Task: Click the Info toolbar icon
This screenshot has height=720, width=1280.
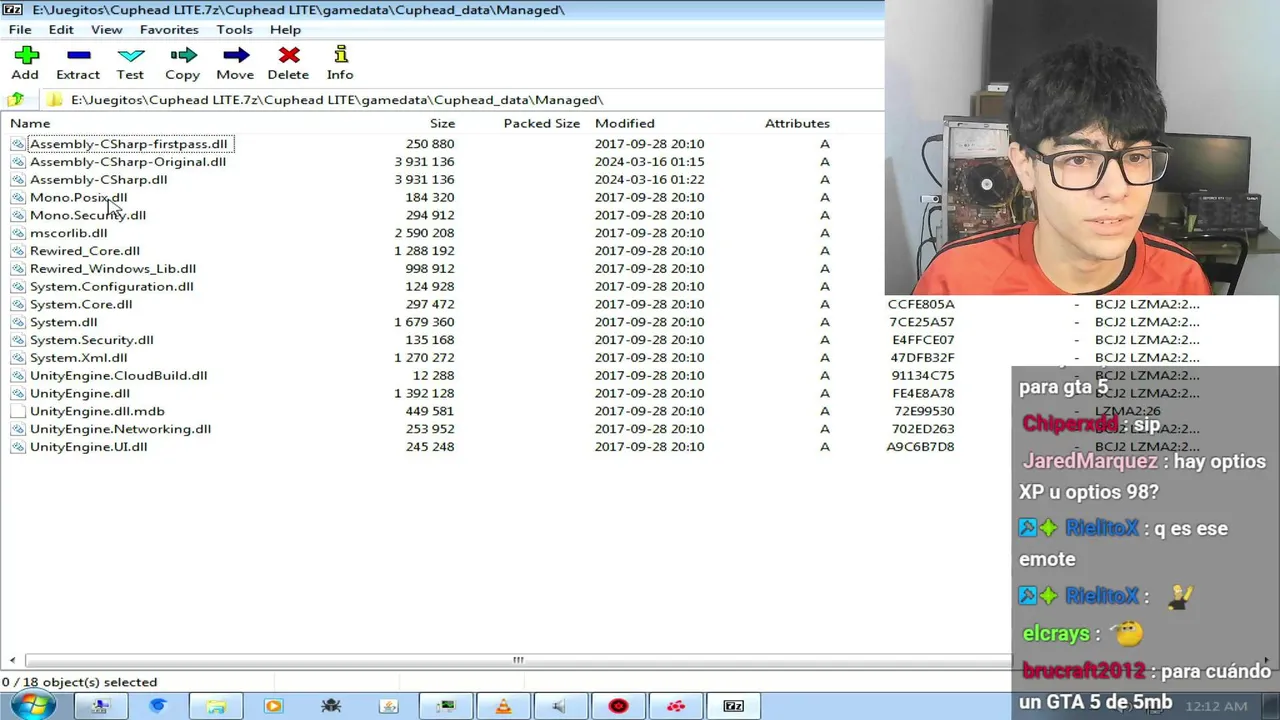Action: point(340,54)
